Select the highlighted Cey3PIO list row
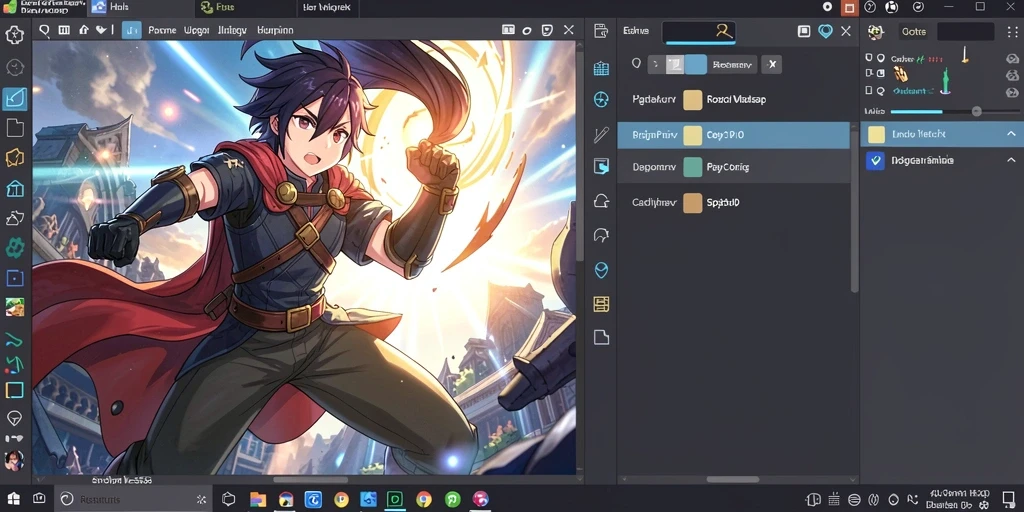Viewport: 1024px width, 512px height. pos(733,135)
